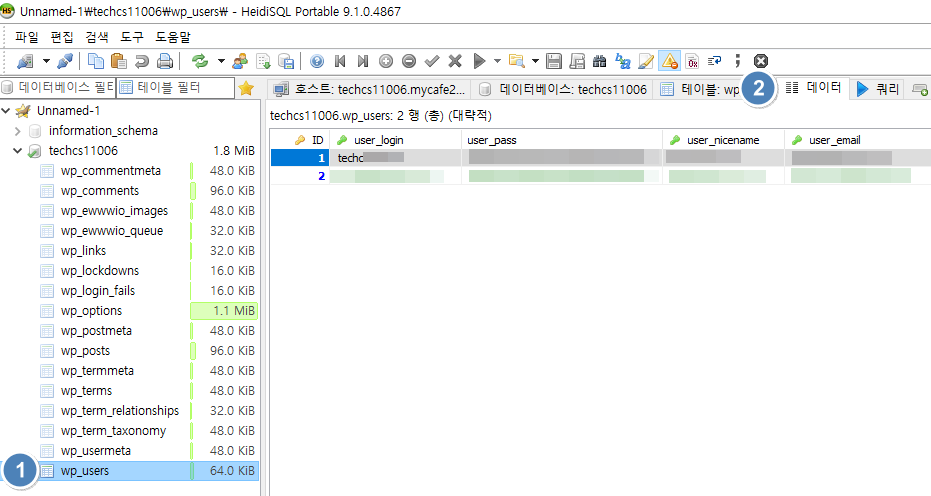
Task: Open the 도구 menu
Action: point(132,37)
